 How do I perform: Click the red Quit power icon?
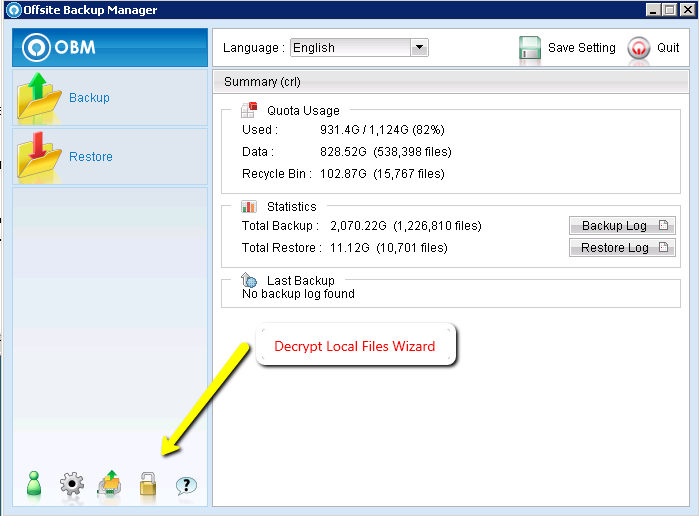click(639, 48)
